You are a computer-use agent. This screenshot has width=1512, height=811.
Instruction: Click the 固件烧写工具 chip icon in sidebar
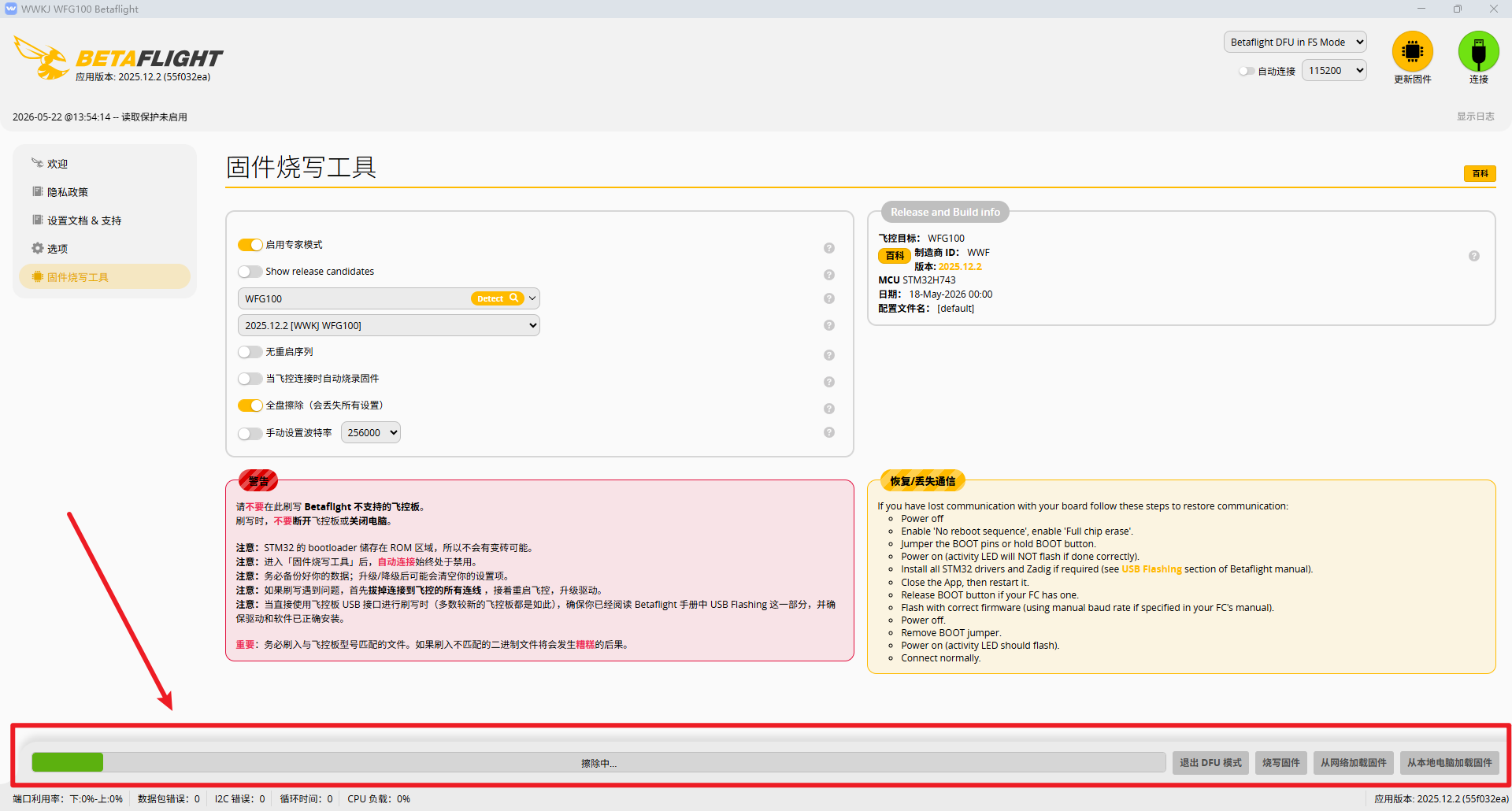37,276
